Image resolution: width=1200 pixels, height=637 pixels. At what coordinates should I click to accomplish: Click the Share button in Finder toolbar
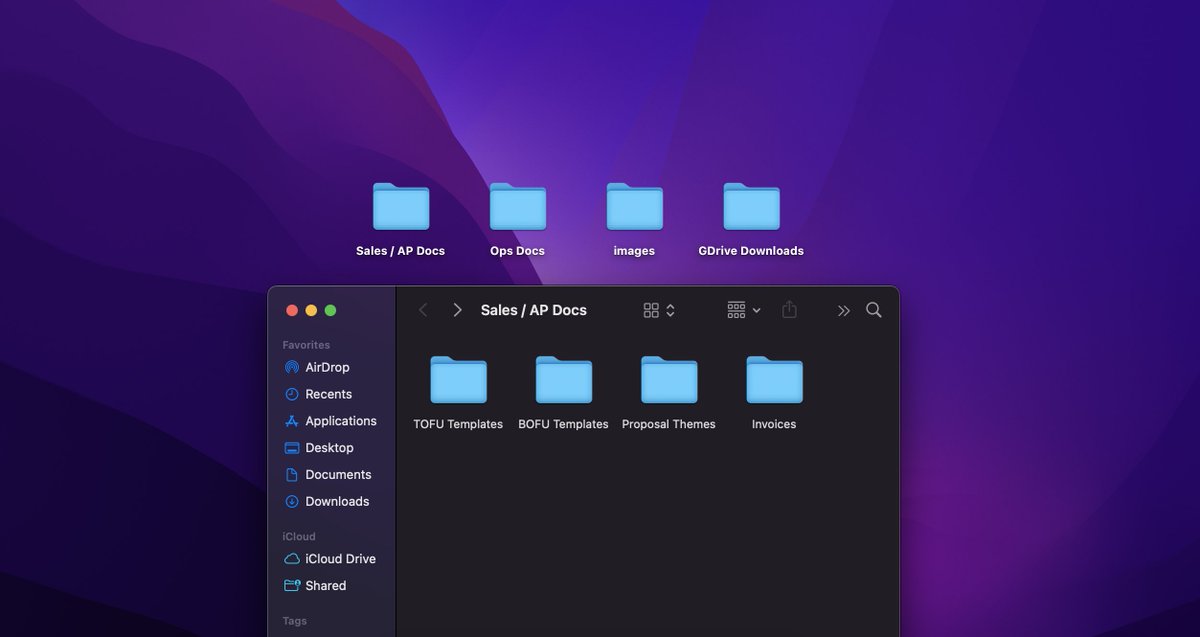click(789, 310)
